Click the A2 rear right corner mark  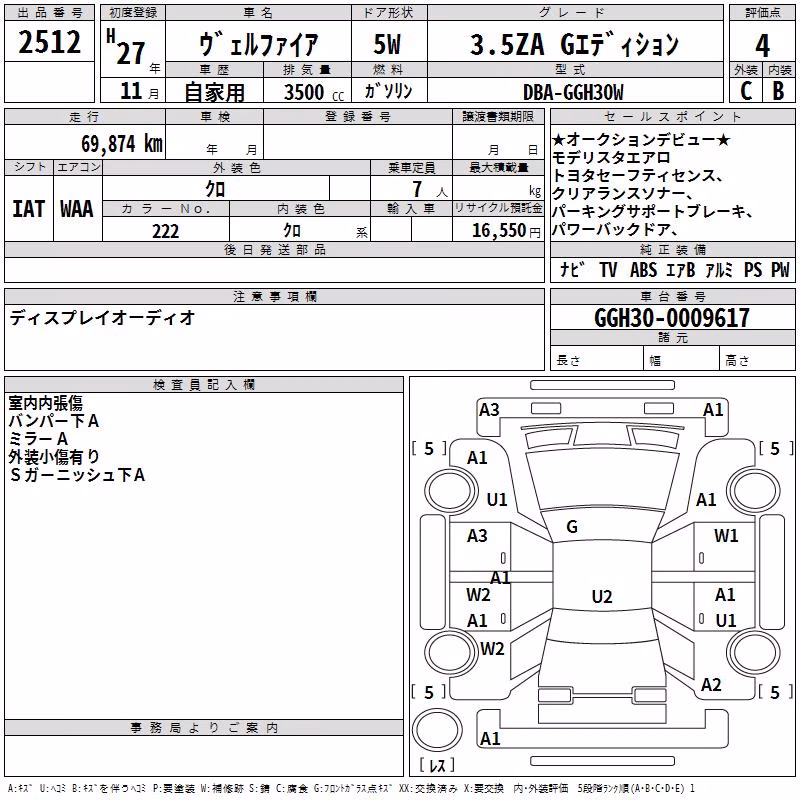tap(711, 685)
